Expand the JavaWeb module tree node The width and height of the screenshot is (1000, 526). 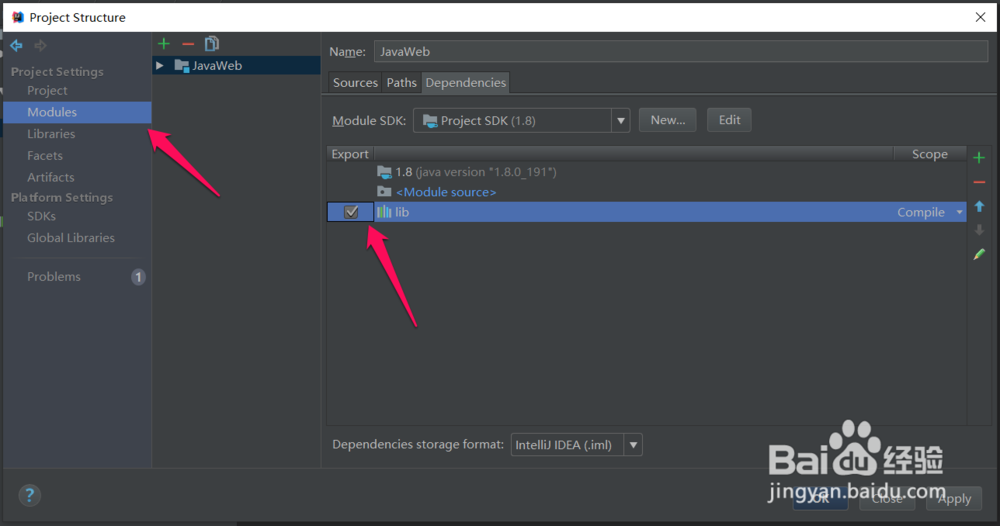click(160, 65)
